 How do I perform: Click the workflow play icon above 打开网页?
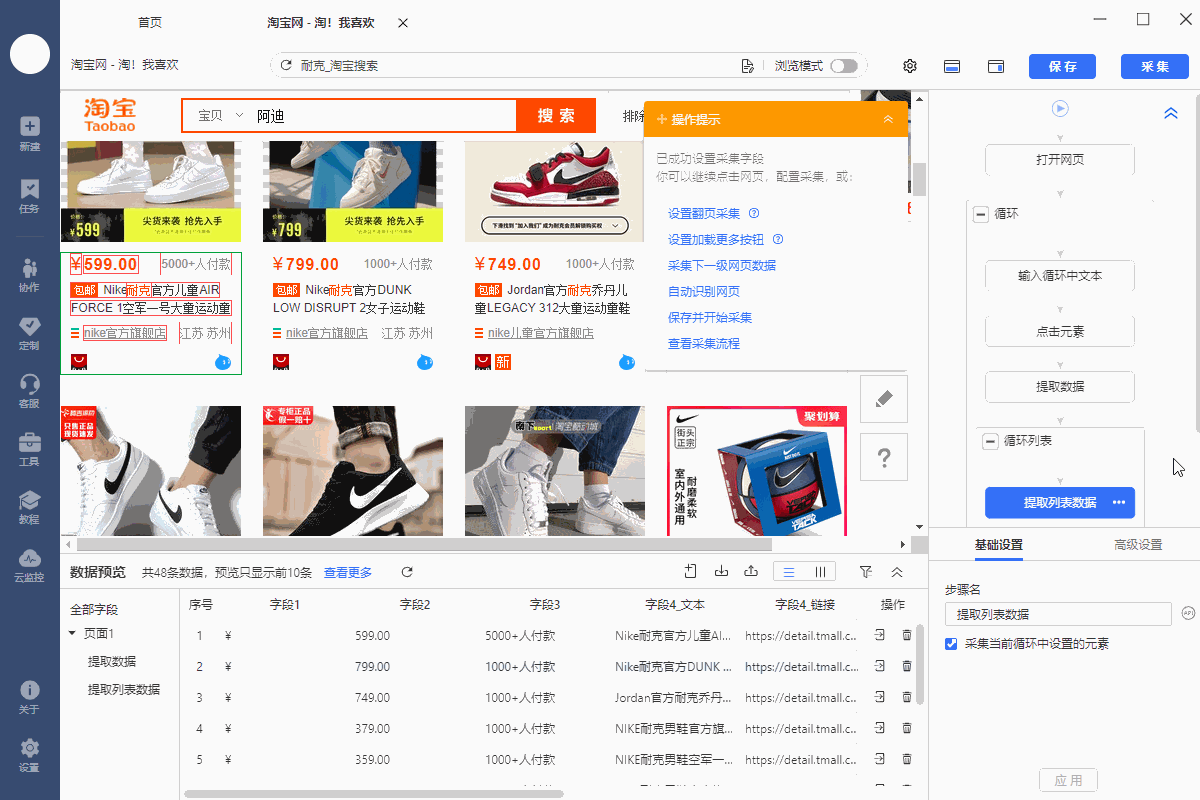[x=1060, y=108]
